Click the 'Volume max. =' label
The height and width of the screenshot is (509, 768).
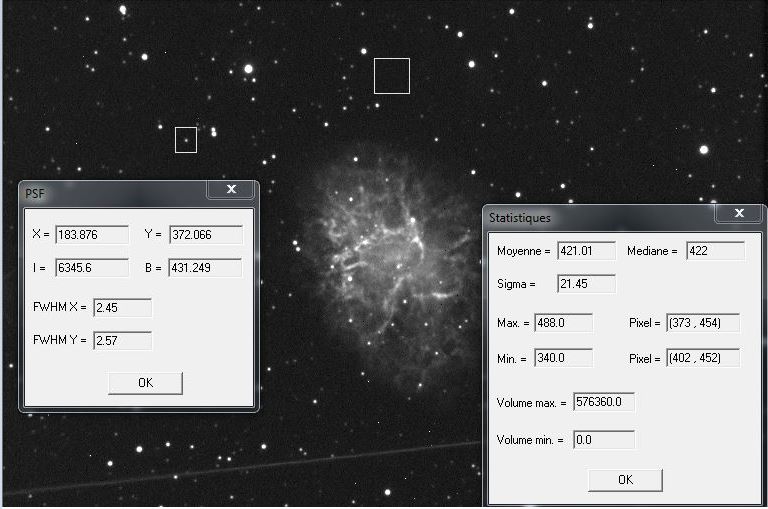pos(531,403)
